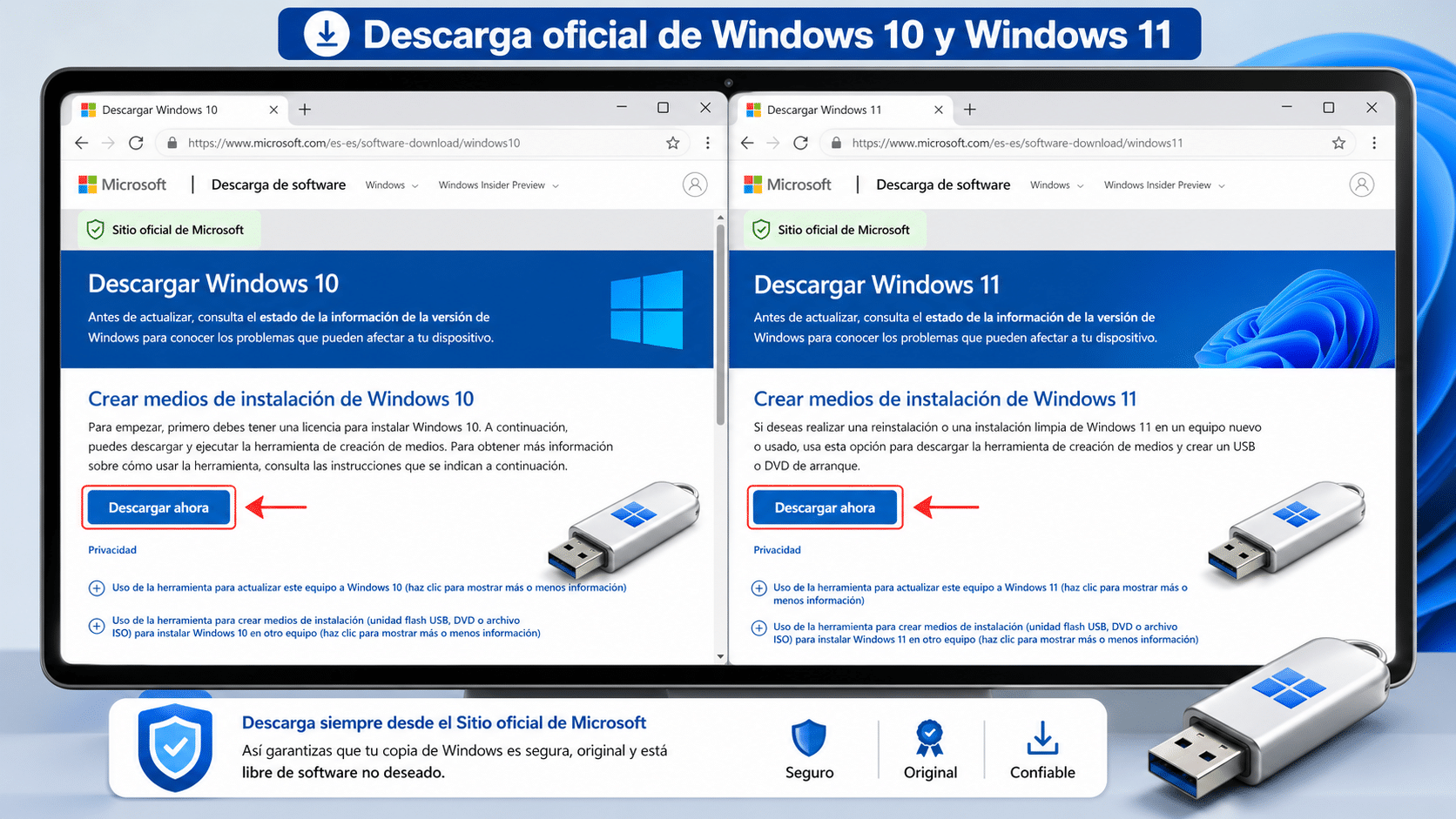
Task: Open Privacidad link in Windows 10 page
Action: tap(112, 550)
